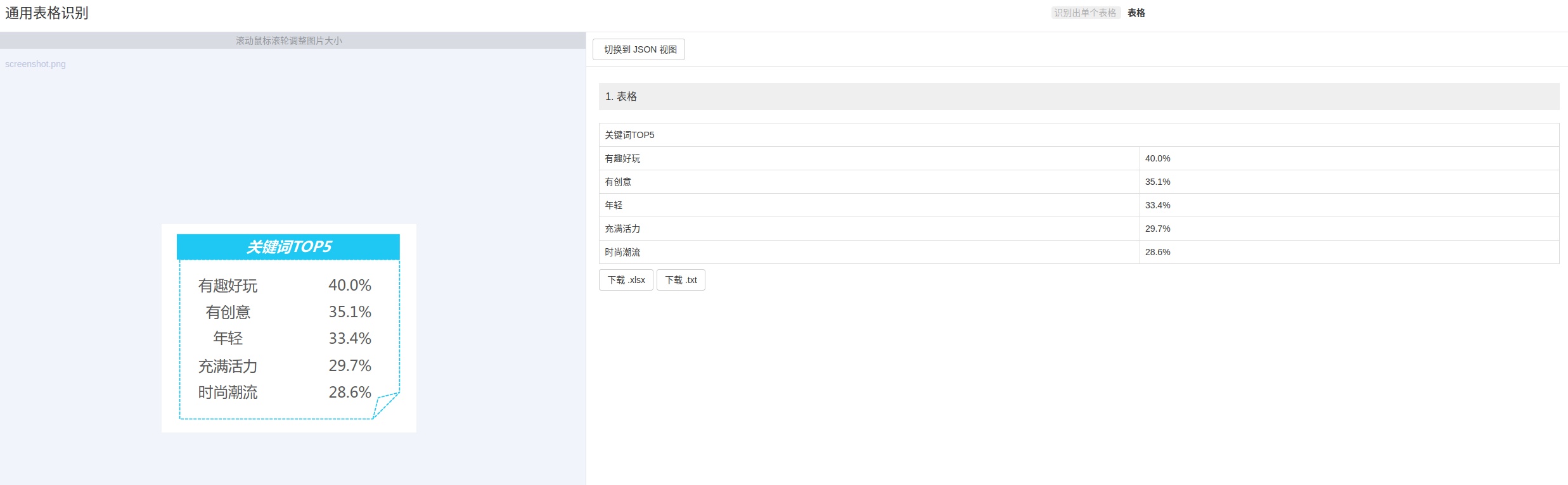Select the 有创意 cell in result table

click(x=618, y=182)
